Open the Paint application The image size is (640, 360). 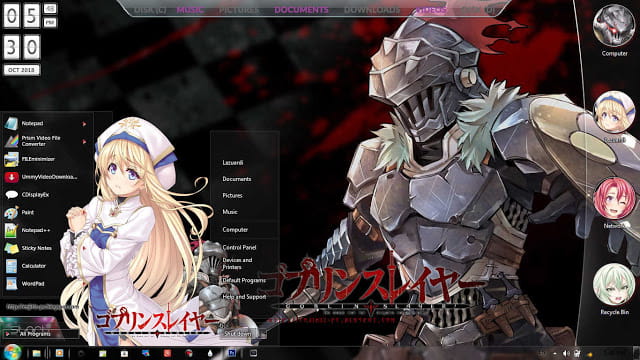tap(27, 213)
